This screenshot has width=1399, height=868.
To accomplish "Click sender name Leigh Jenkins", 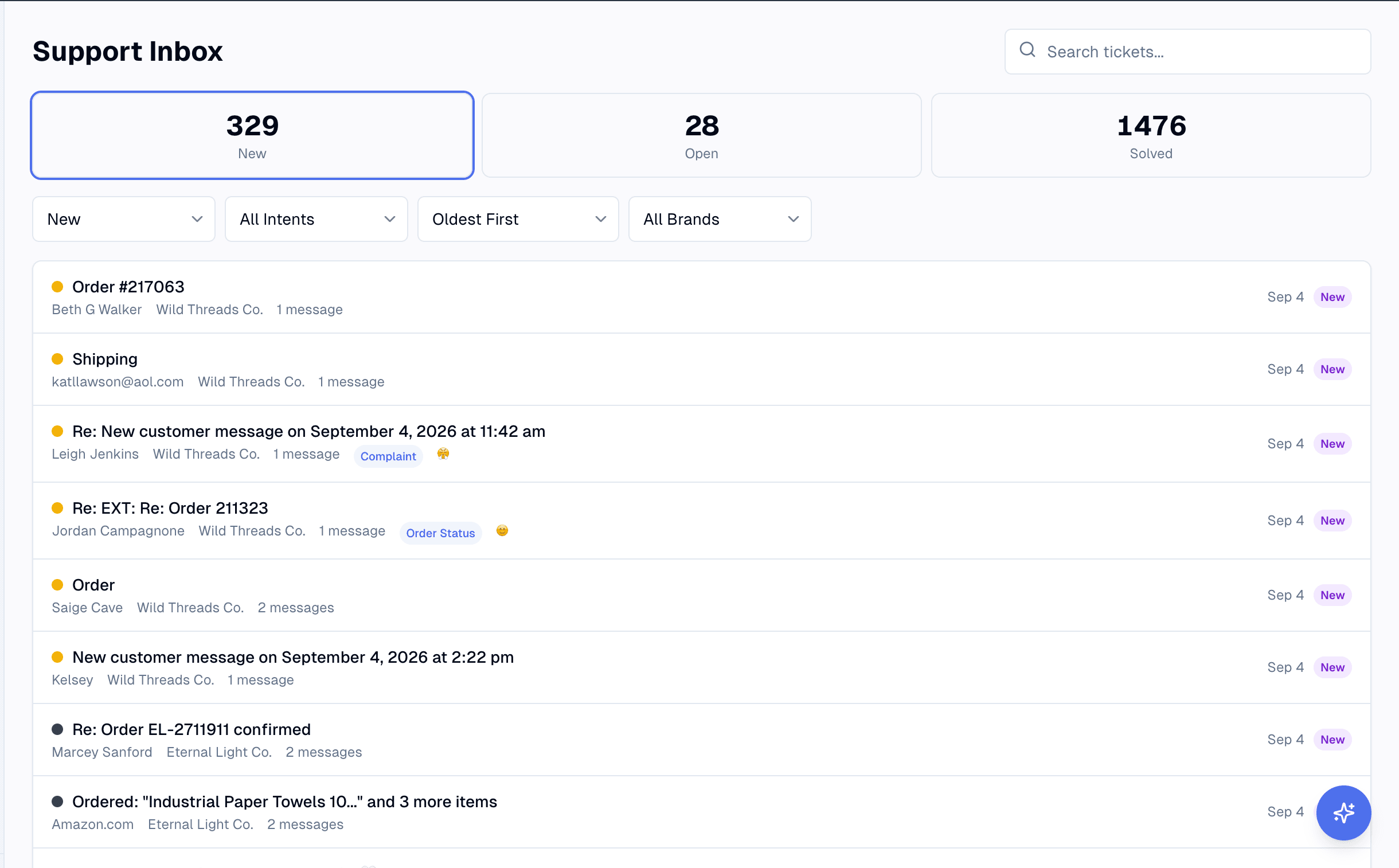I will pos(95,454).
